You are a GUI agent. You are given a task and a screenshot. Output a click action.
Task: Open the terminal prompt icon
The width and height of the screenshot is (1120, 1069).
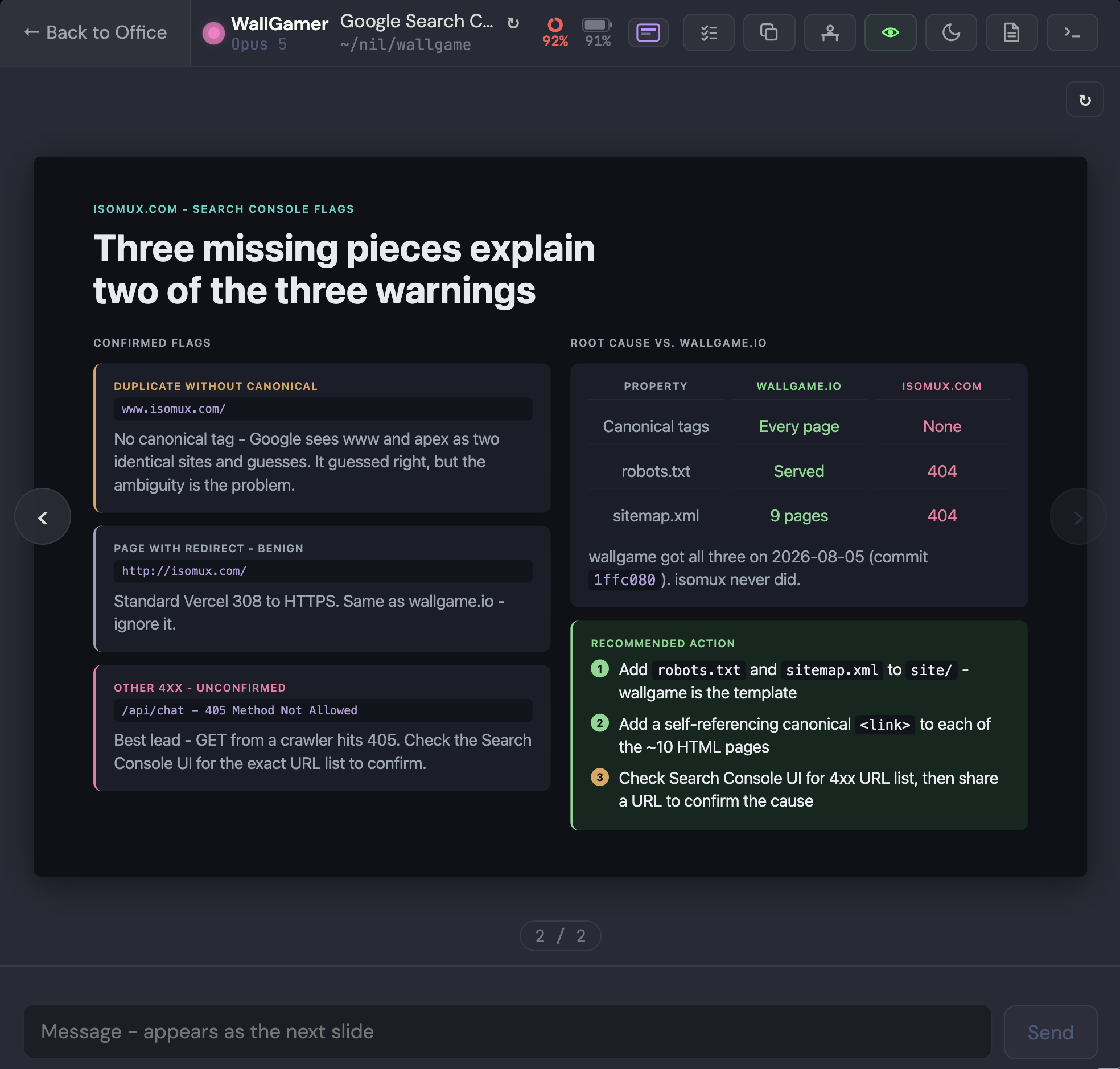[1072, 32]
